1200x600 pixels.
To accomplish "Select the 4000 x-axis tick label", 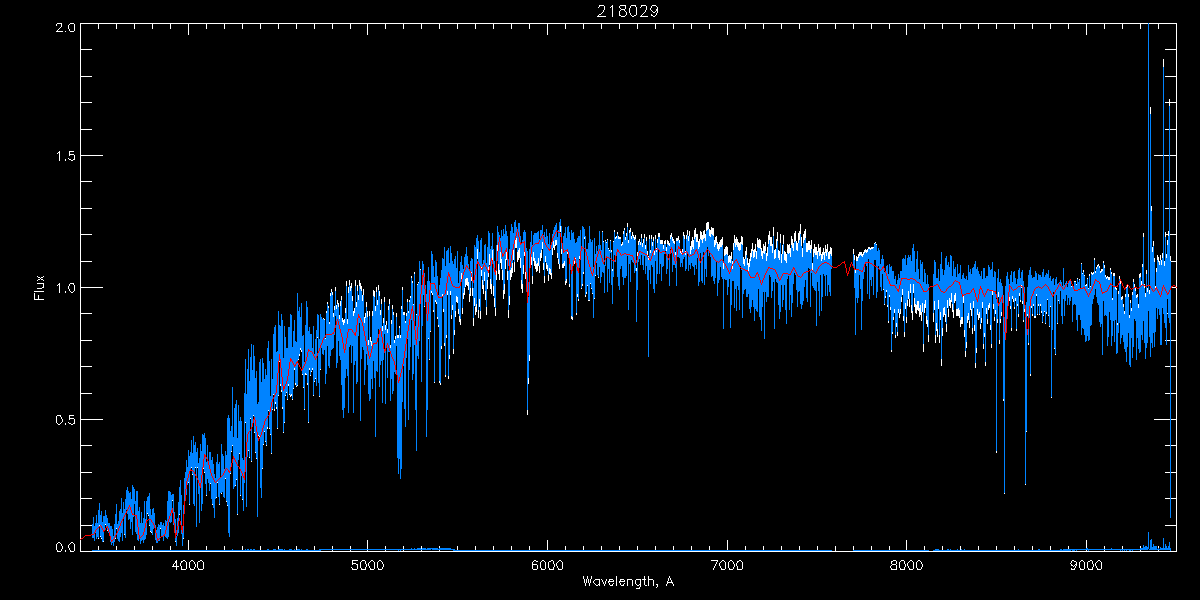I will [x=188, y=564].
